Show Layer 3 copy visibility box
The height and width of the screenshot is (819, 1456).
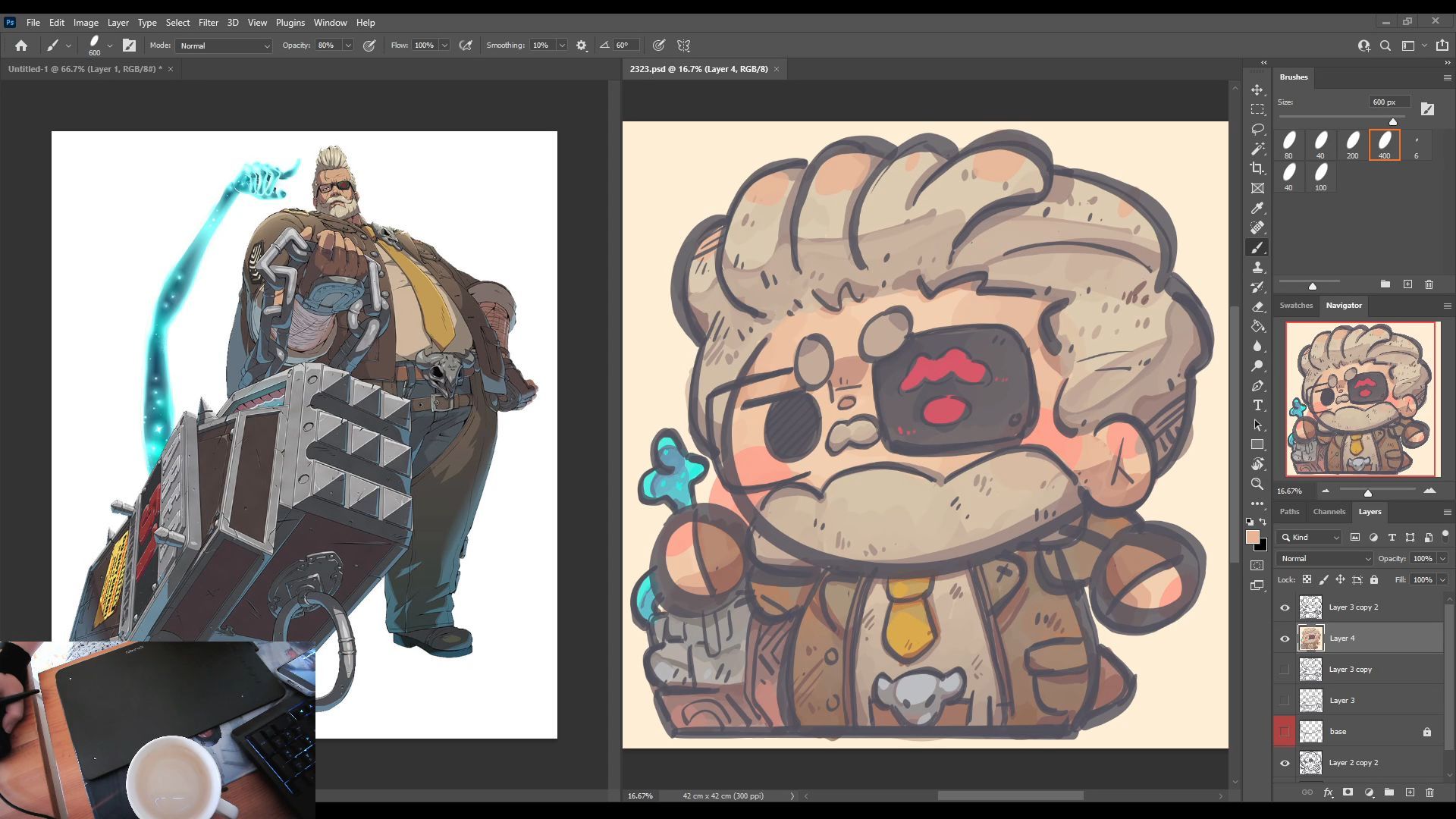coord(1285,670)
